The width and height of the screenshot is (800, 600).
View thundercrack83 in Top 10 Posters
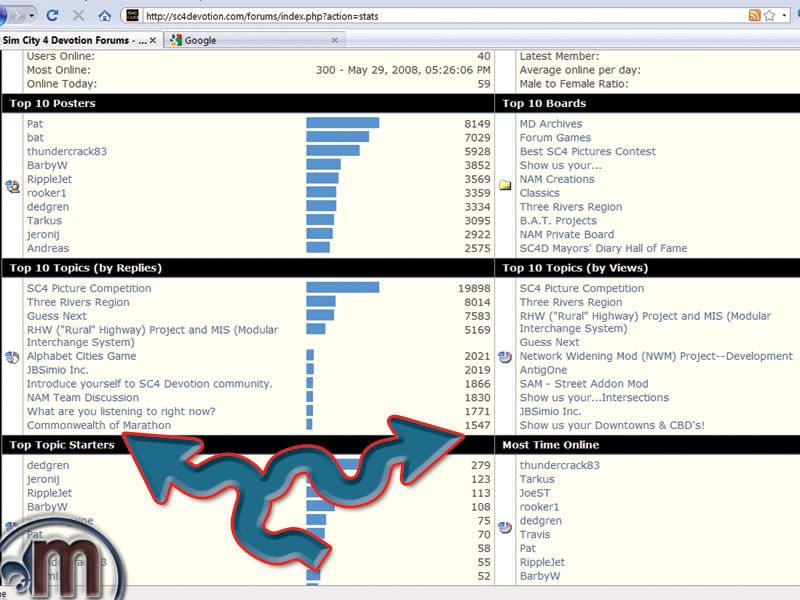(67, 152)
